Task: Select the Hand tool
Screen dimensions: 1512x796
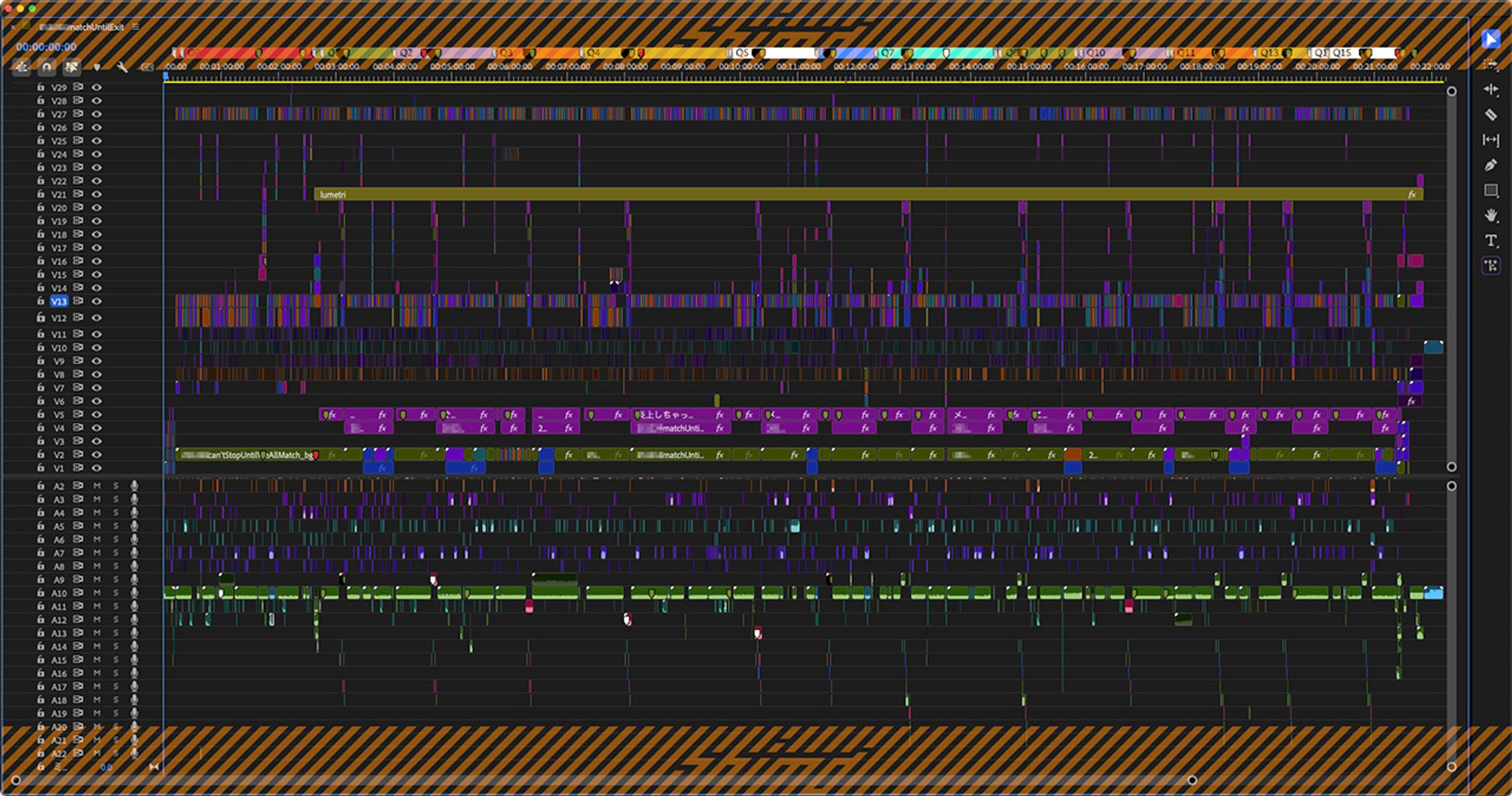Action: (1491, 216)
